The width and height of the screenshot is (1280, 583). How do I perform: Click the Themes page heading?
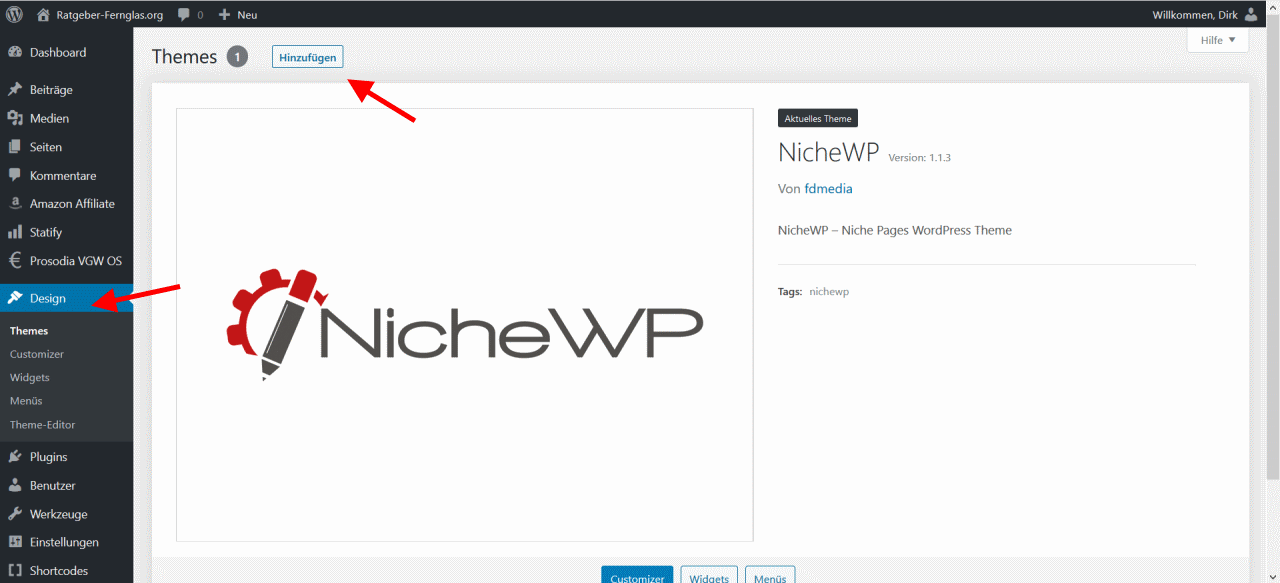185,57
